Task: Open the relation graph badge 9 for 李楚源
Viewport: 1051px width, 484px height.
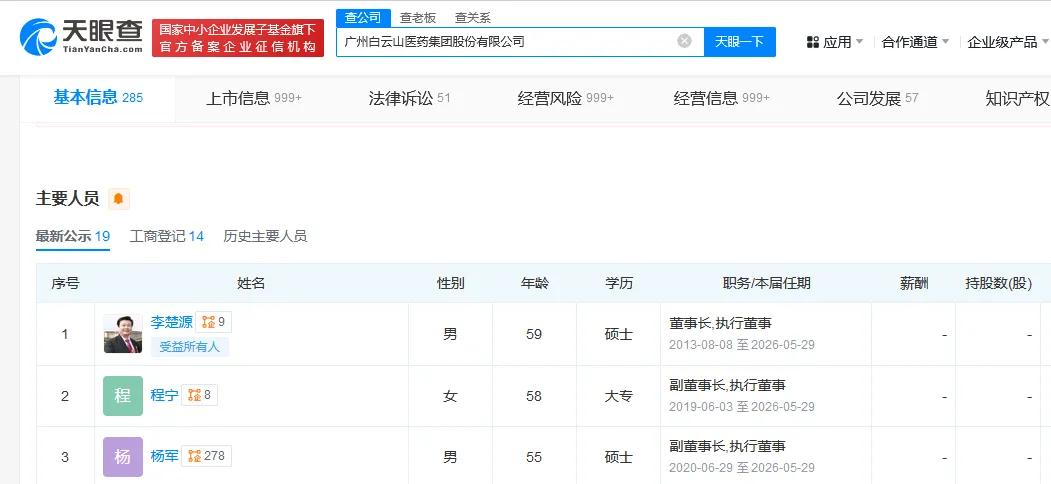Action: click(x=214, y=322)
